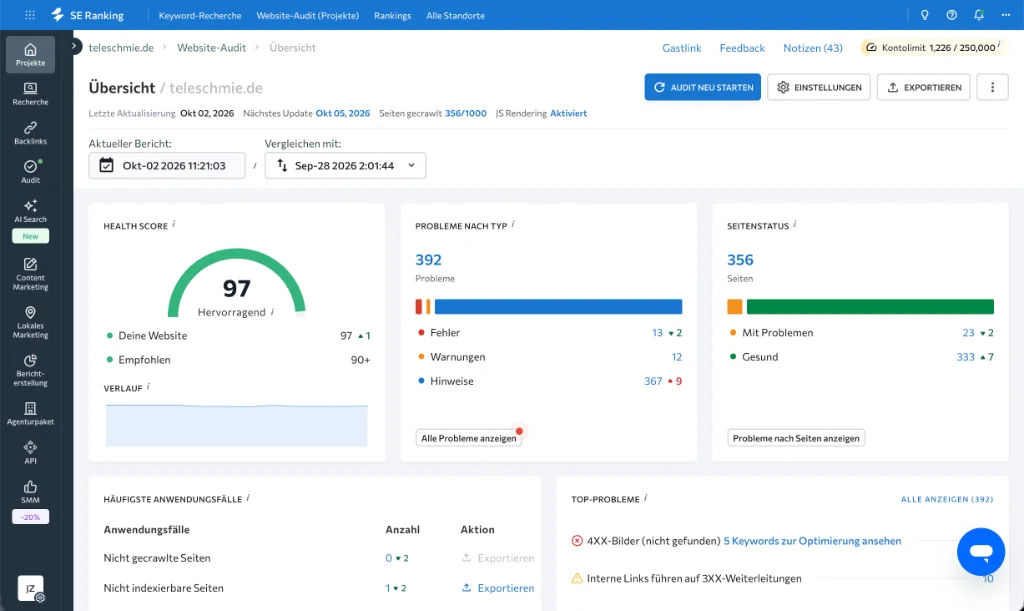The image size is (1024, 611).
Task: Open Content Marketing in the sidebar
Action: coord(31,274)
